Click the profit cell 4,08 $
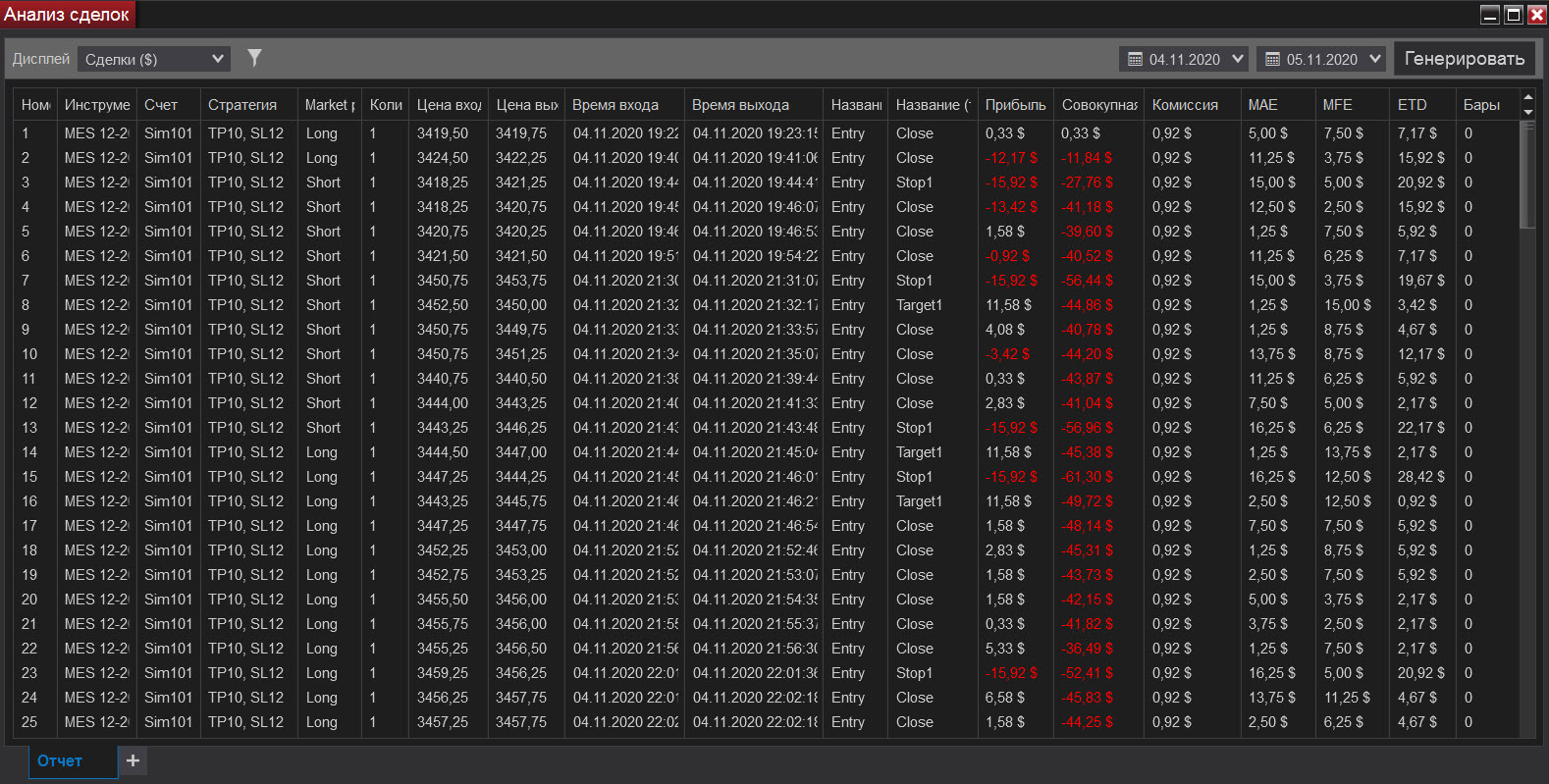 click(1005, 330)
